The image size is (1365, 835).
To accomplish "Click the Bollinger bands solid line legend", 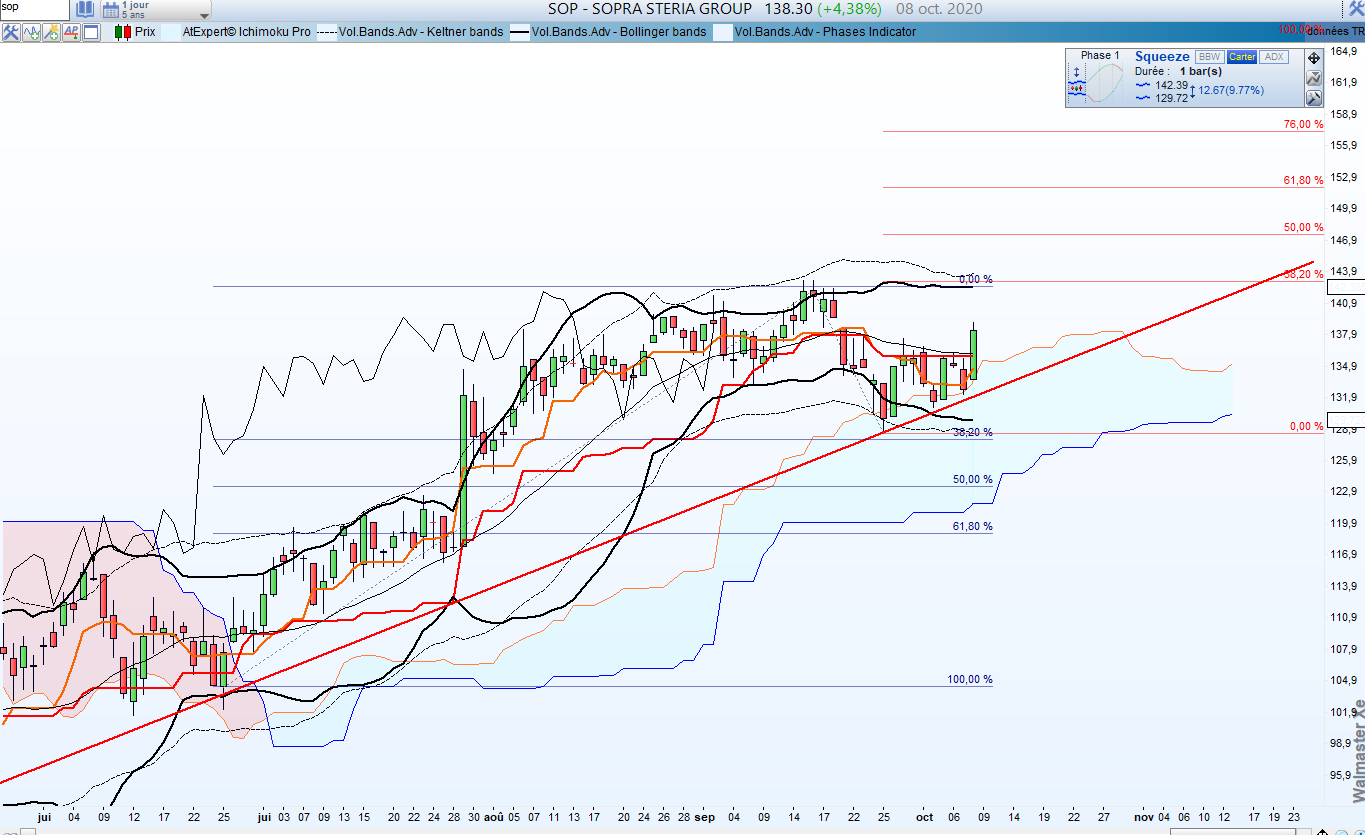I will pos(519,32).
